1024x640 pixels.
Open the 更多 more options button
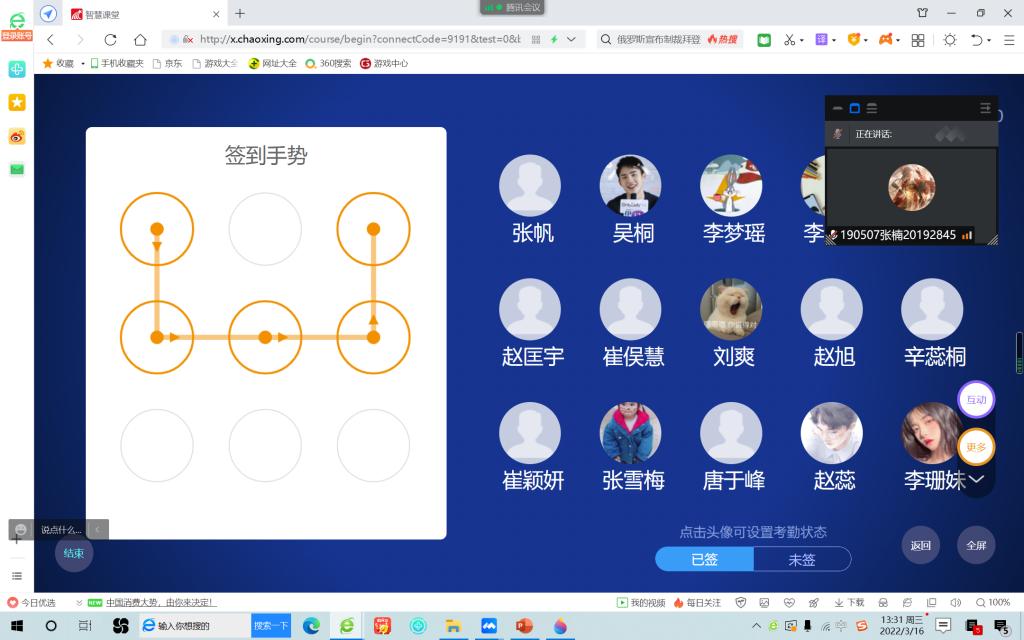pos(976,447)
